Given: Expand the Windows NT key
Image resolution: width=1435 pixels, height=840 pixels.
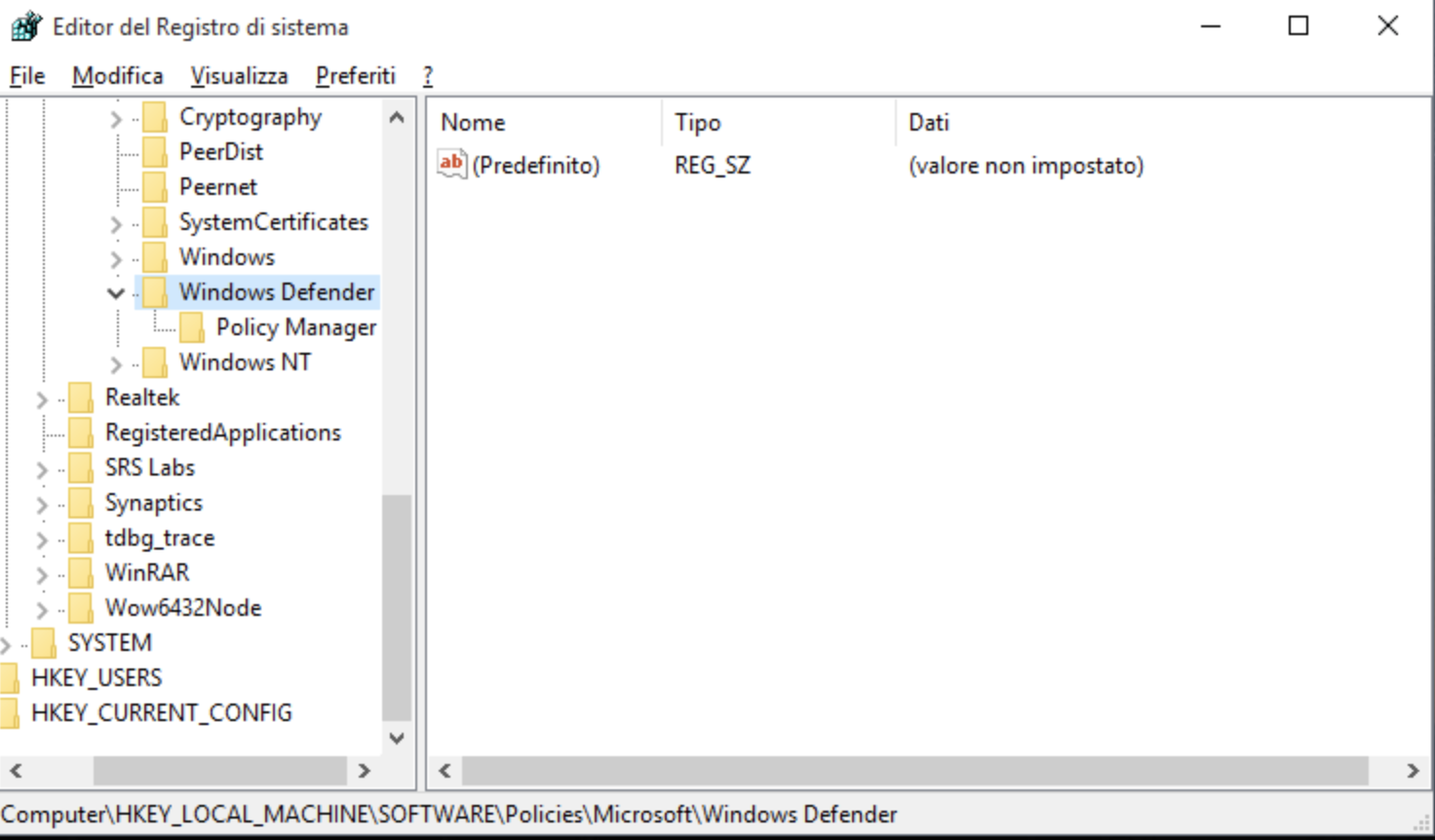Looking at the screenshot, I should coord(116,364).
